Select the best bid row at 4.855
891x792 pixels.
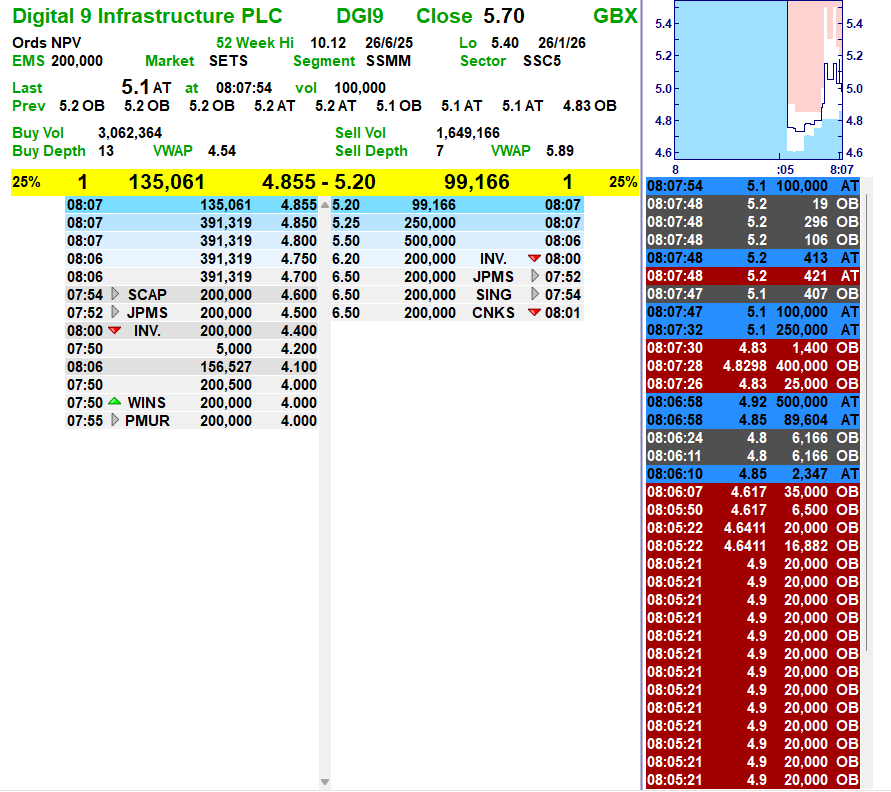[x=192, y=204]
